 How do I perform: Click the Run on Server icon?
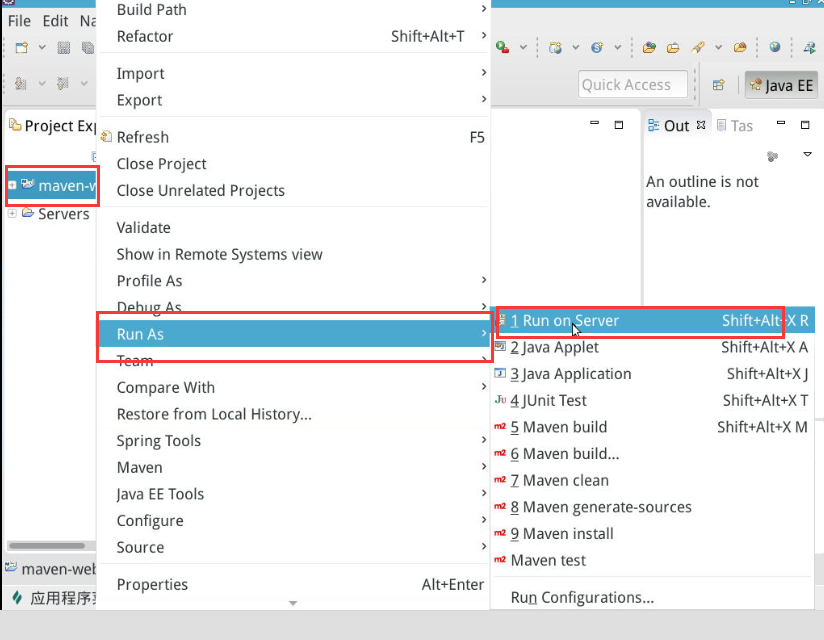(500, 321)
